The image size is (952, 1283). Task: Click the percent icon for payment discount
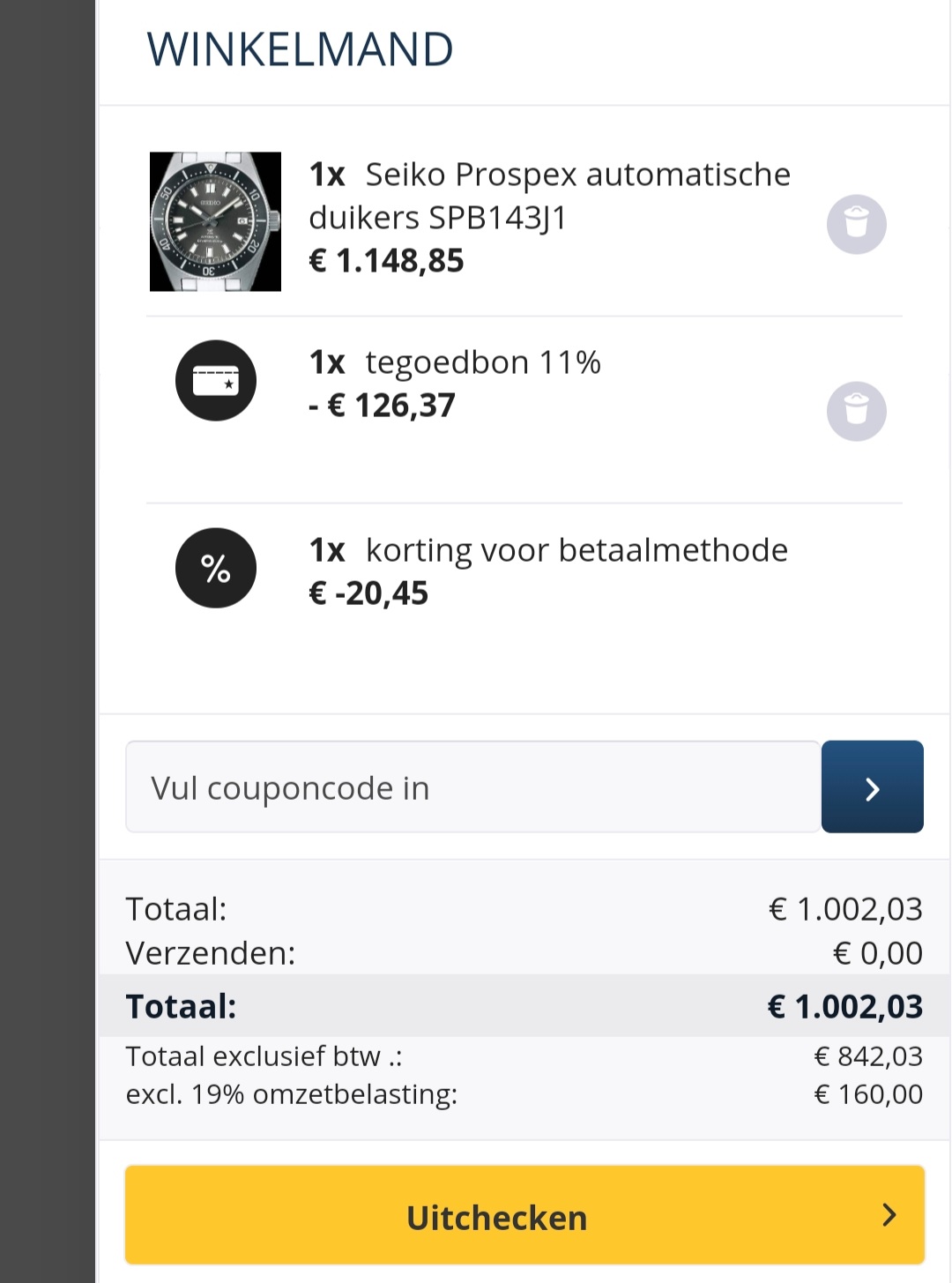(x=216, y=568)
